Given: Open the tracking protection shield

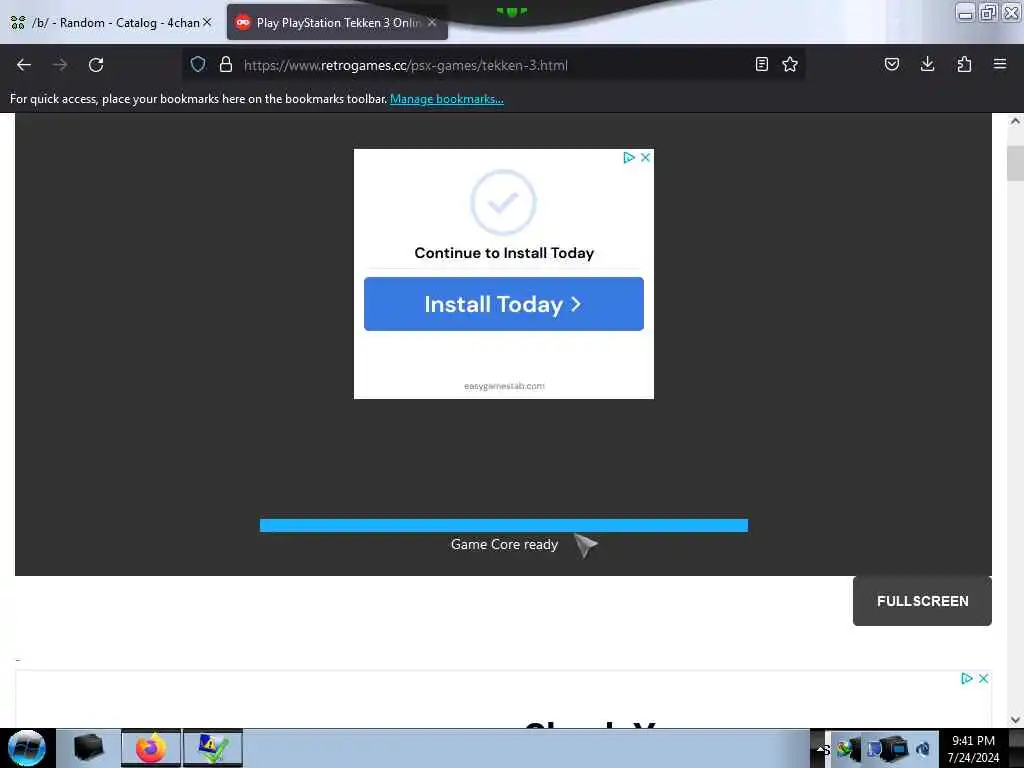Looking at the screenshot, I should [198, 65].
